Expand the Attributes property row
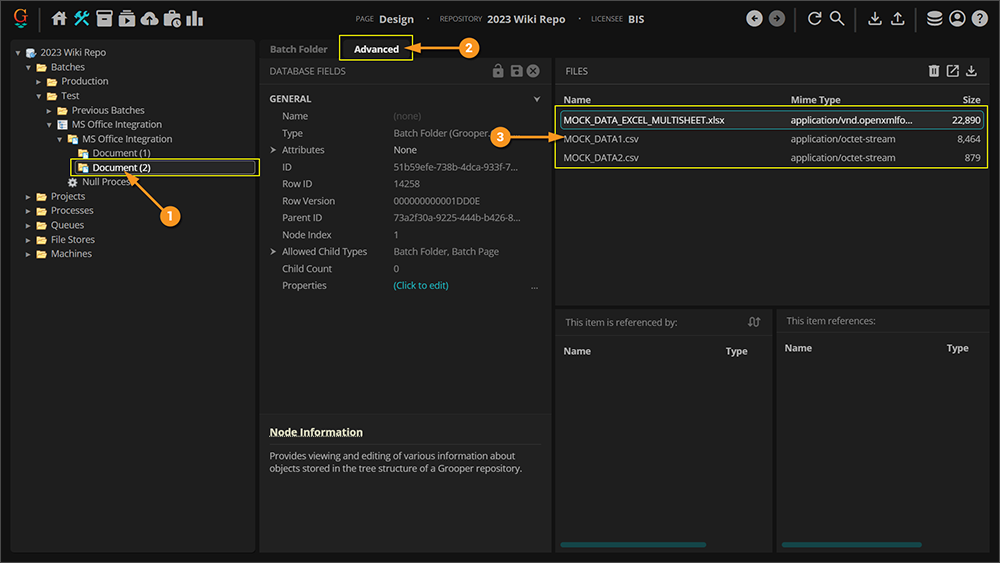1000x563 pixels. tap(273, 150)
